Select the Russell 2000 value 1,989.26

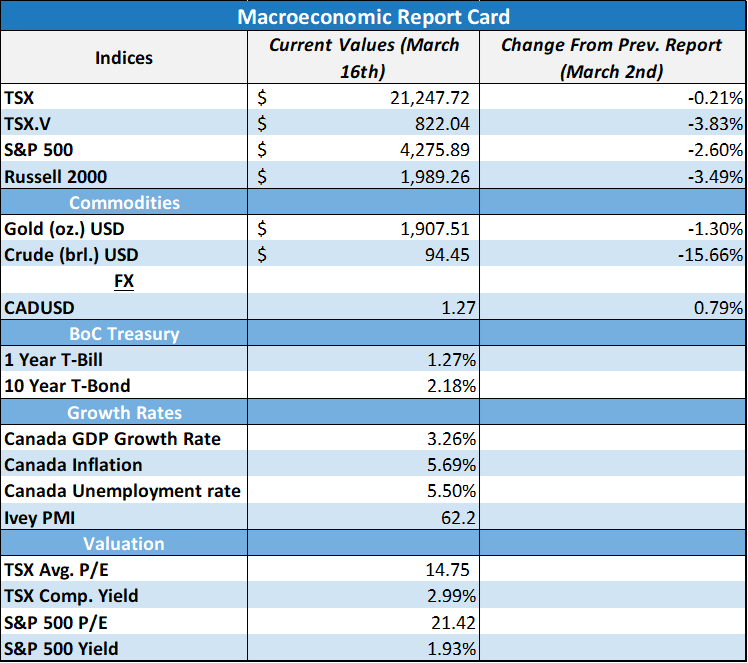point(435,176)
